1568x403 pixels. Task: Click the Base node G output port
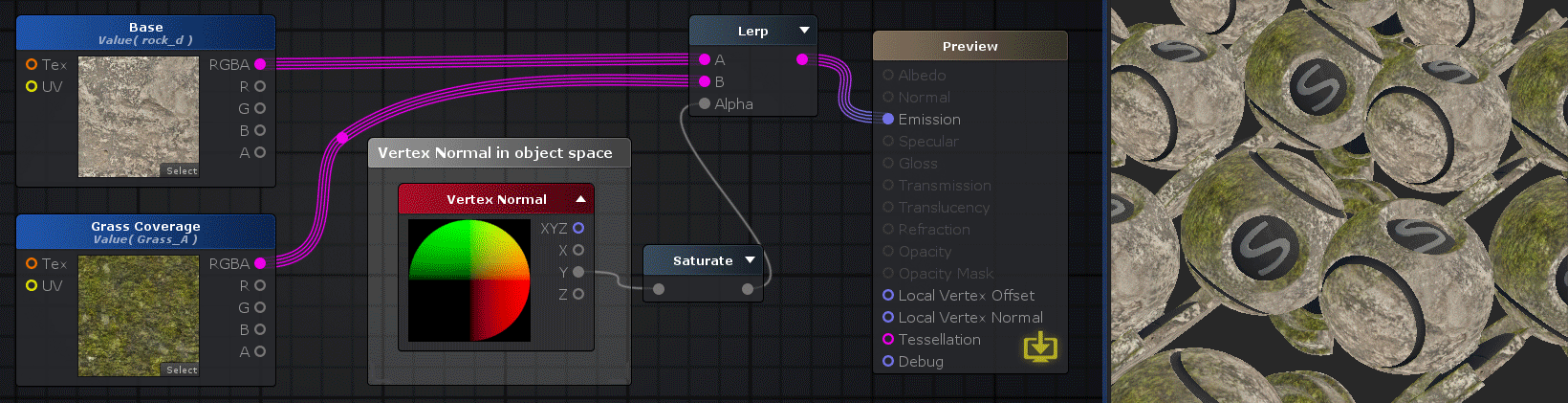pos(260,108)
